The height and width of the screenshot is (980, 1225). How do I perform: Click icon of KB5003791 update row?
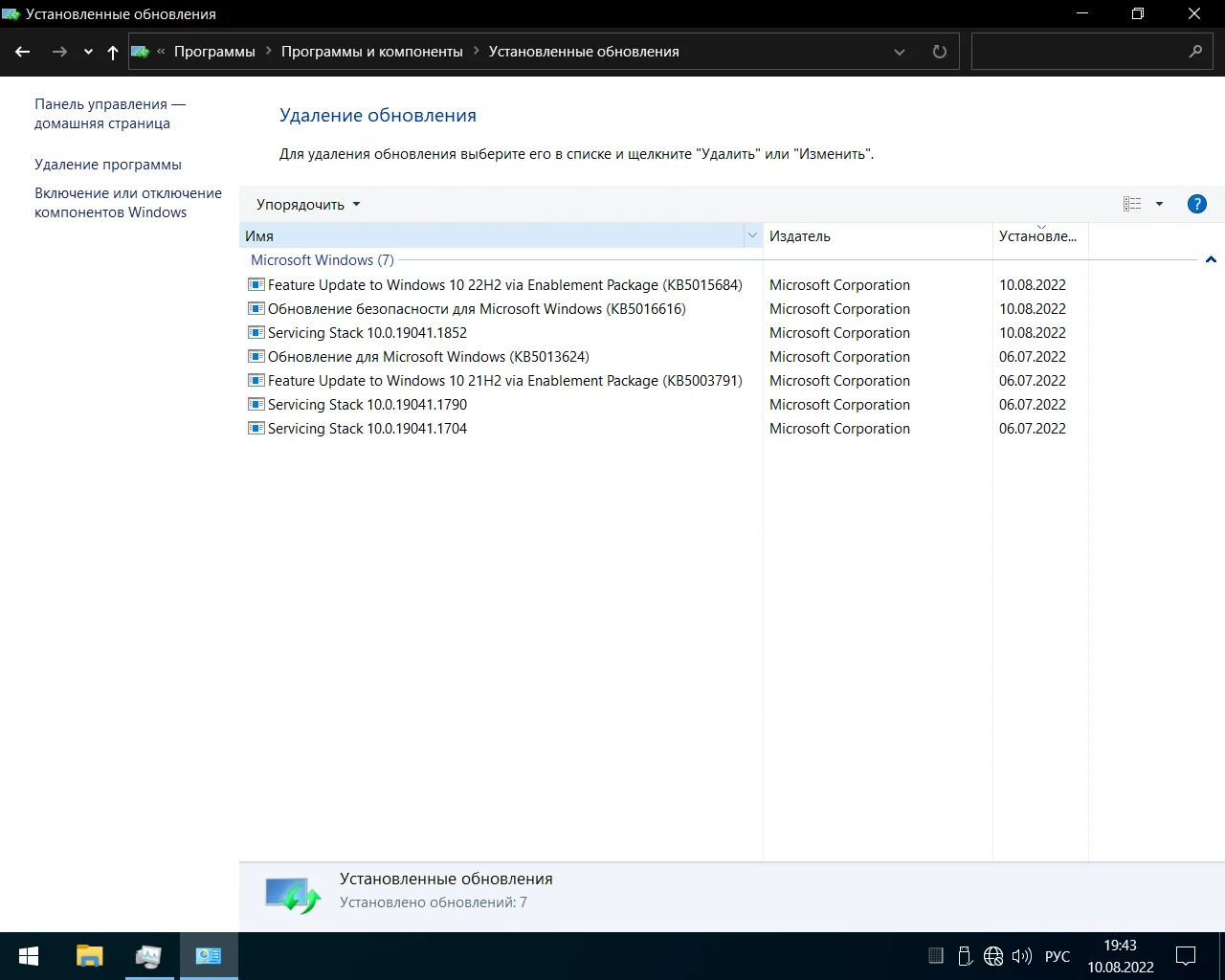coord(256,380)
